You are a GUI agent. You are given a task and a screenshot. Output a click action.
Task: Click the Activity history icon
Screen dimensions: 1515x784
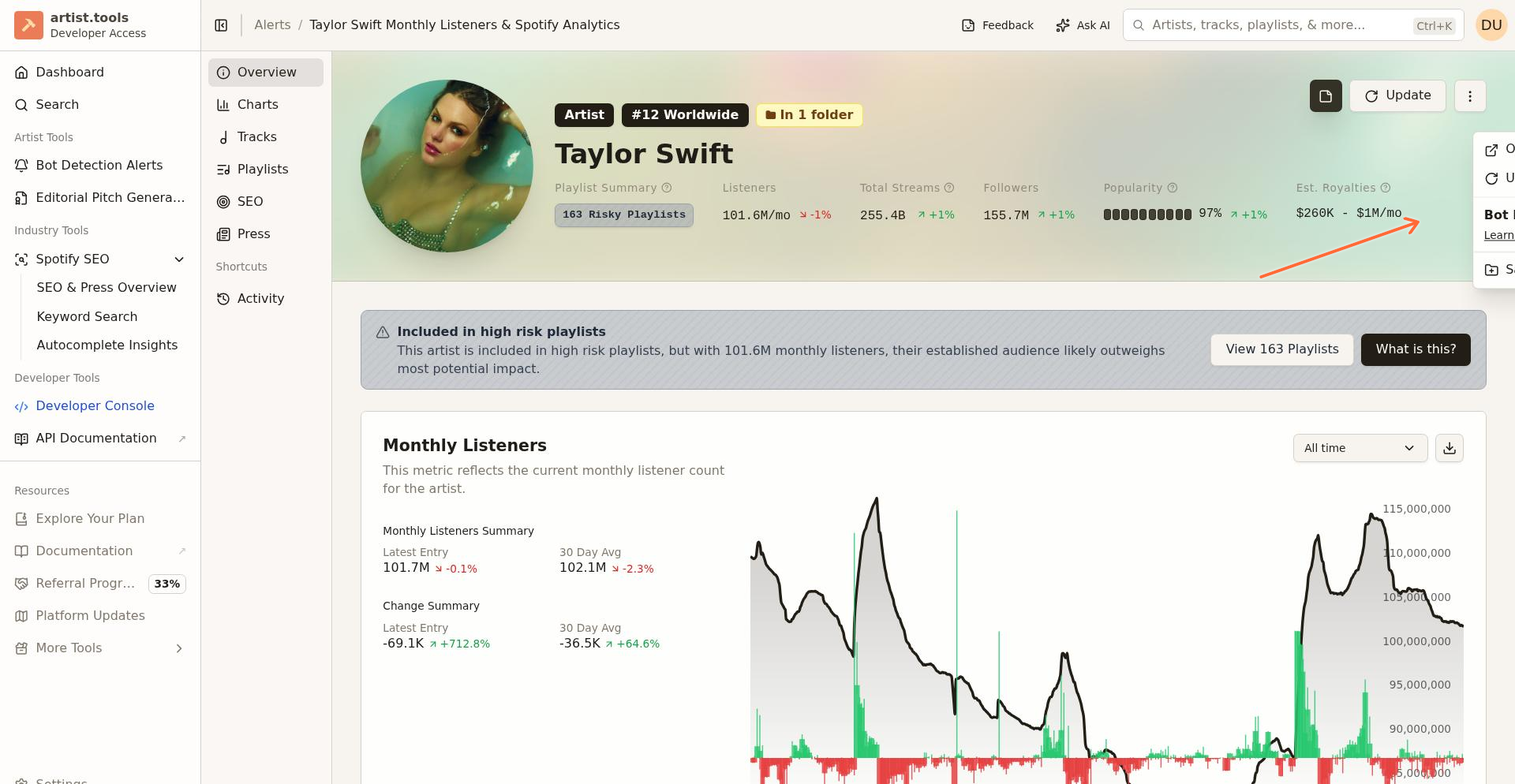[x=223, y=299]
